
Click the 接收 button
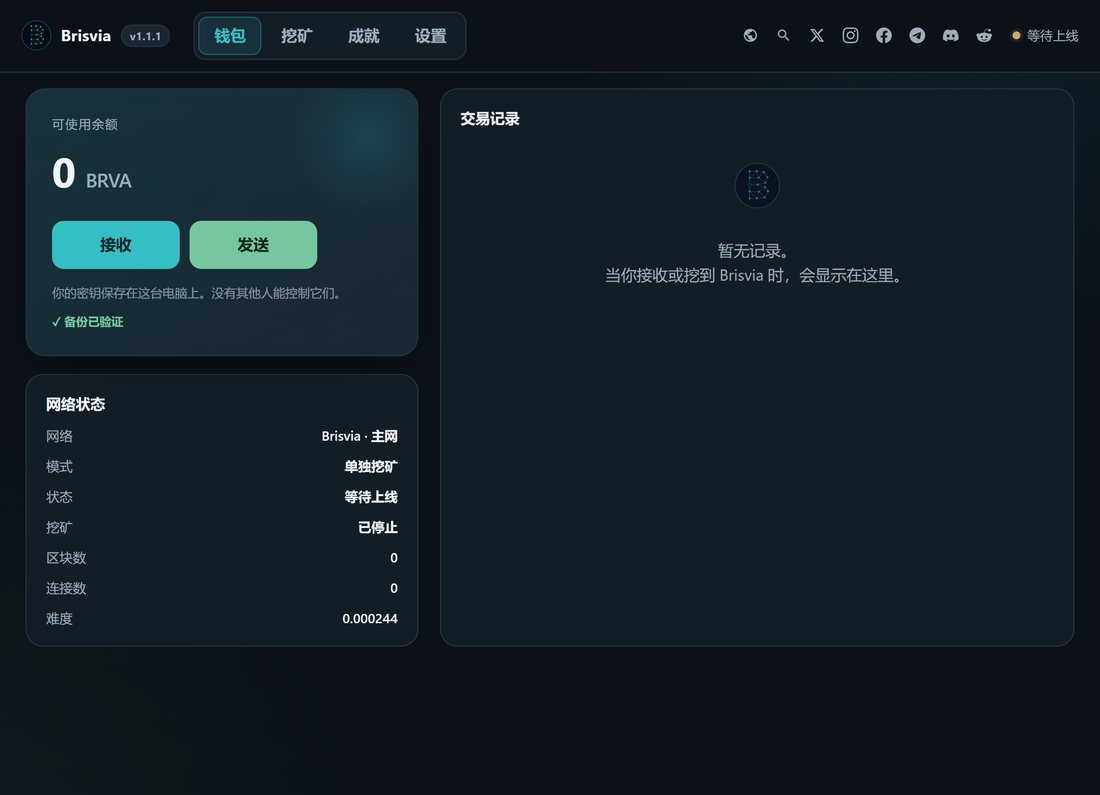[116, 245]
